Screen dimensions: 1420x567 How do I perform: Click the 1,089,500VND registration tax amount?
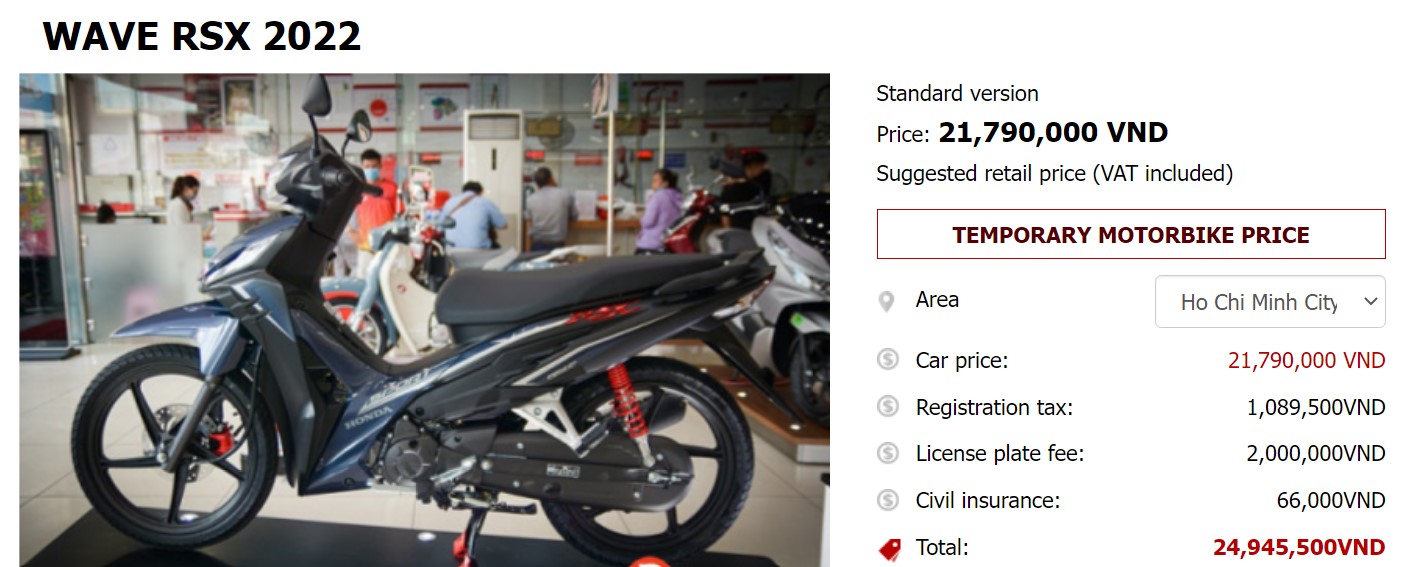click(1316, 407)
